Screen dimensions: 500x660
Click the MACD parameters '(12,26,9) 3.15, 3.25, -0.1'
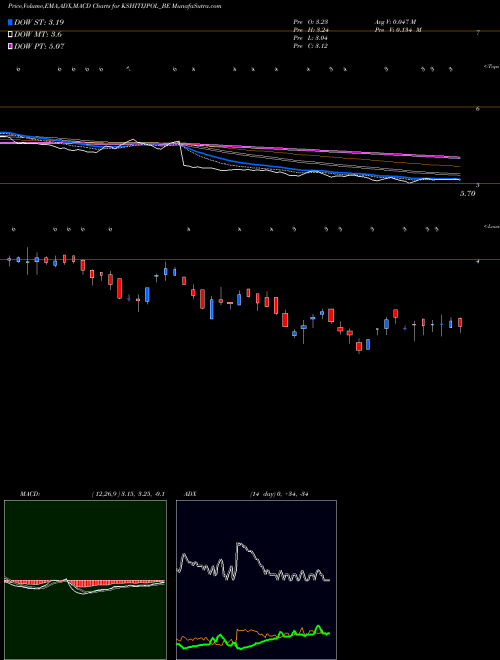click(128, 494)
